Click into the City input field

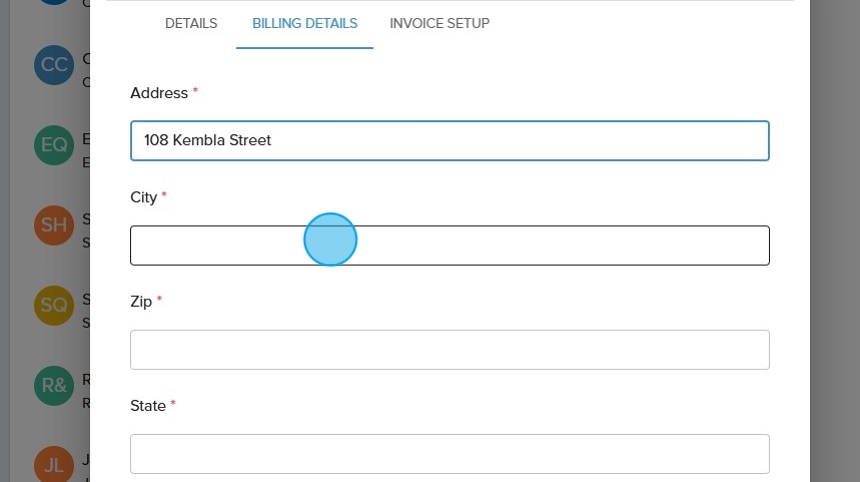coord(450,246)
